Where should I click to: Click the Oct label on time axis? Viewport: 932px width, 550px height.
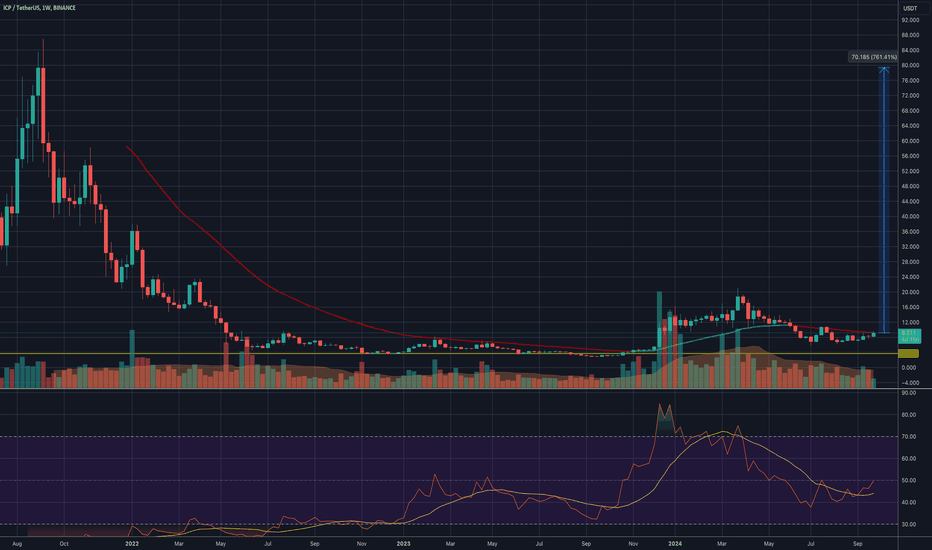click(64, 543)
